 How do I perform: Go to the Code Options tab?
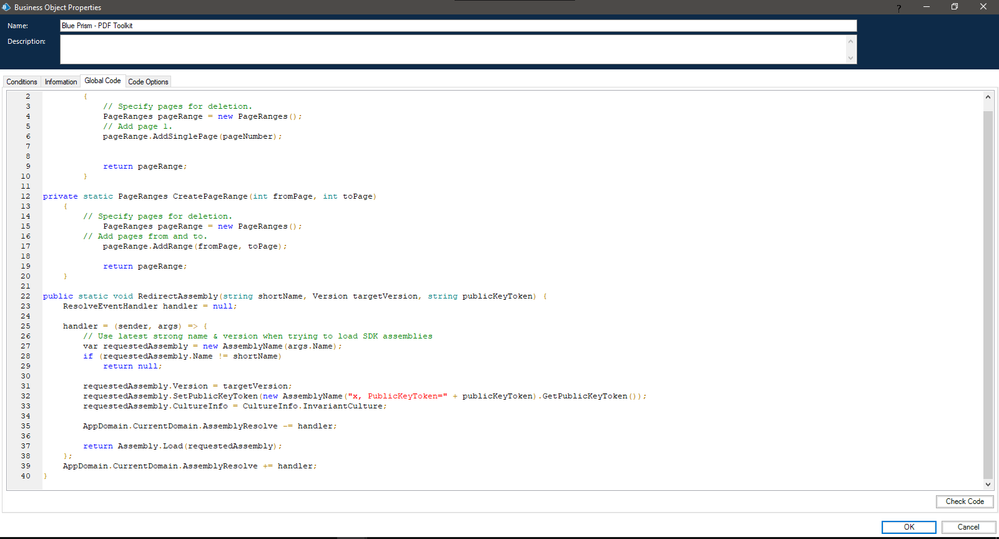(x=148, y=81)
